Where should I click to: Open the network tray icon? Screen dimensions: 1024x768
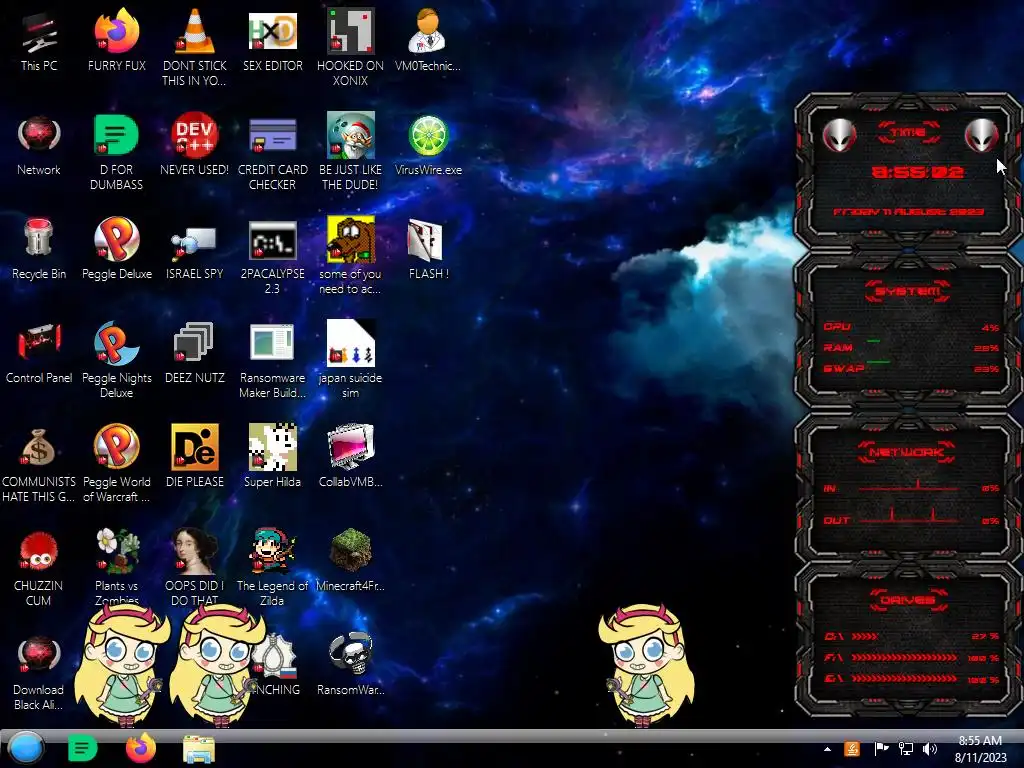(906, 749)
